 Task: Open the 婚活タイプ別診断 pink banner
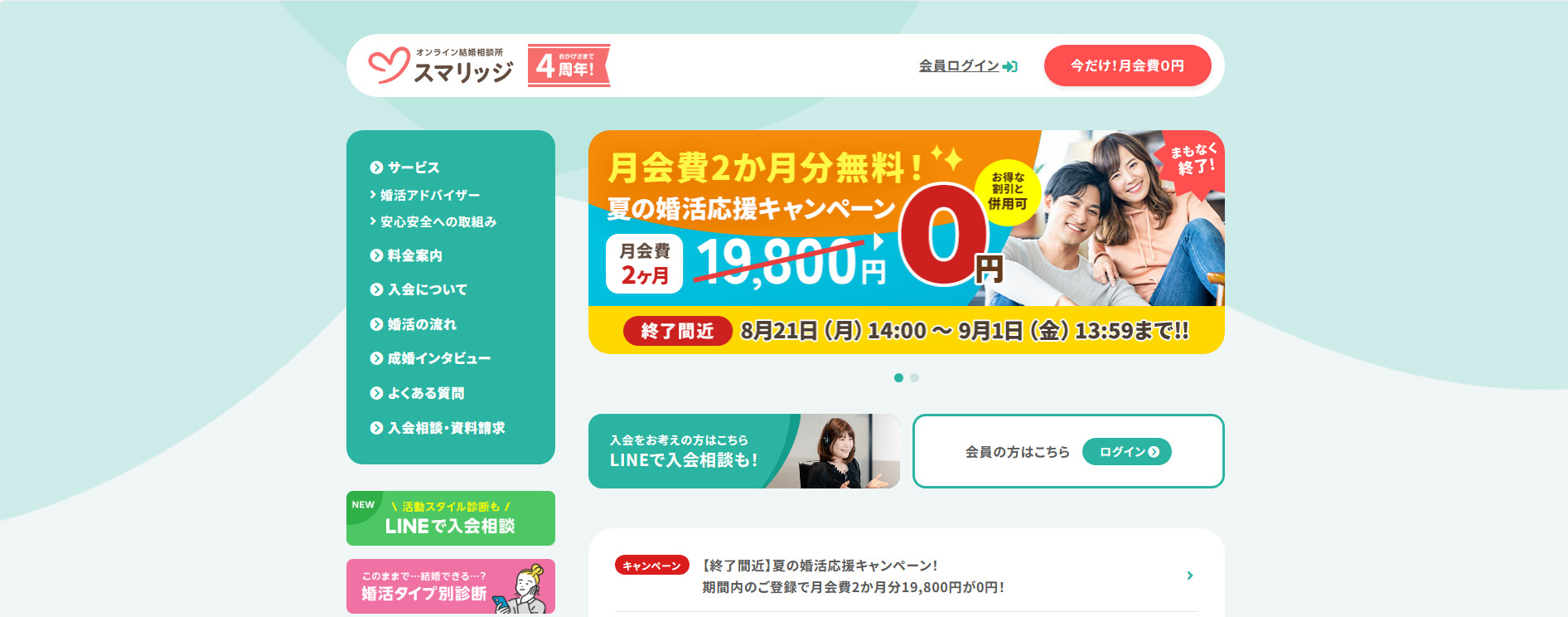[x=451, y=586]
